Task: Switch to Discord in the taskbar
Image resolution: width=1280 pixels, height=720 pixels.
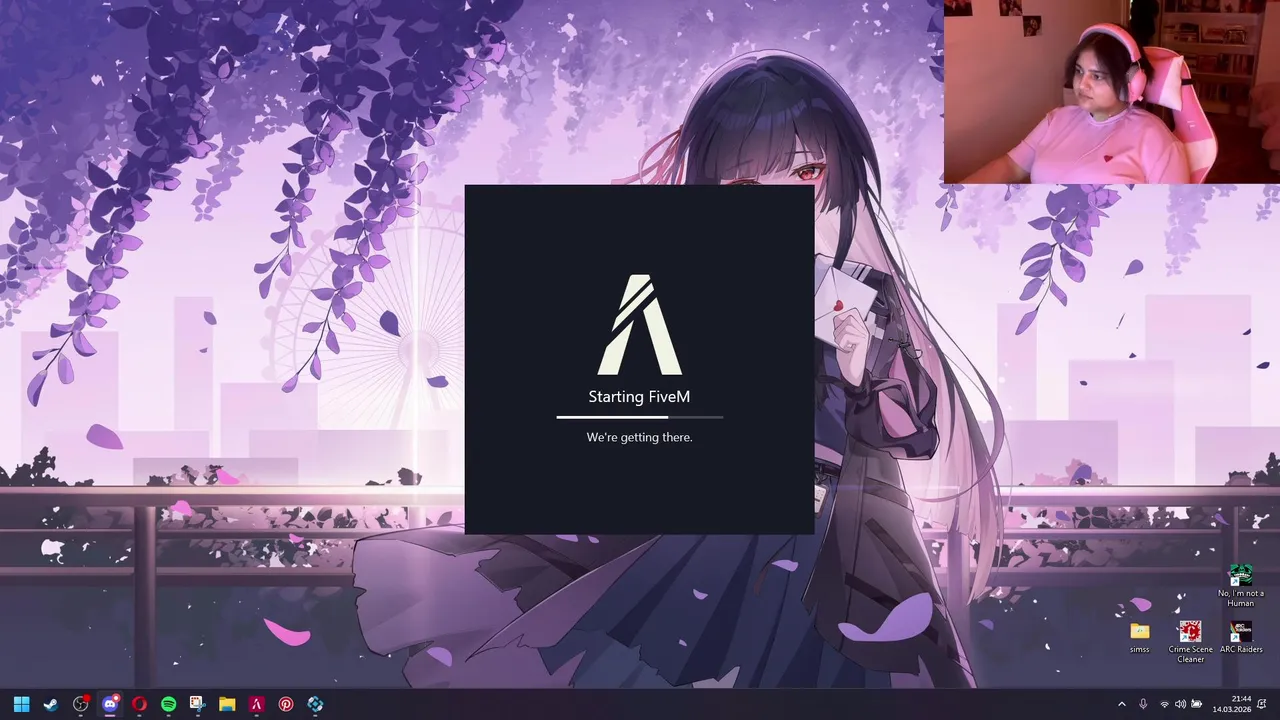Action: pyautogui.click(x=110, y=704)
